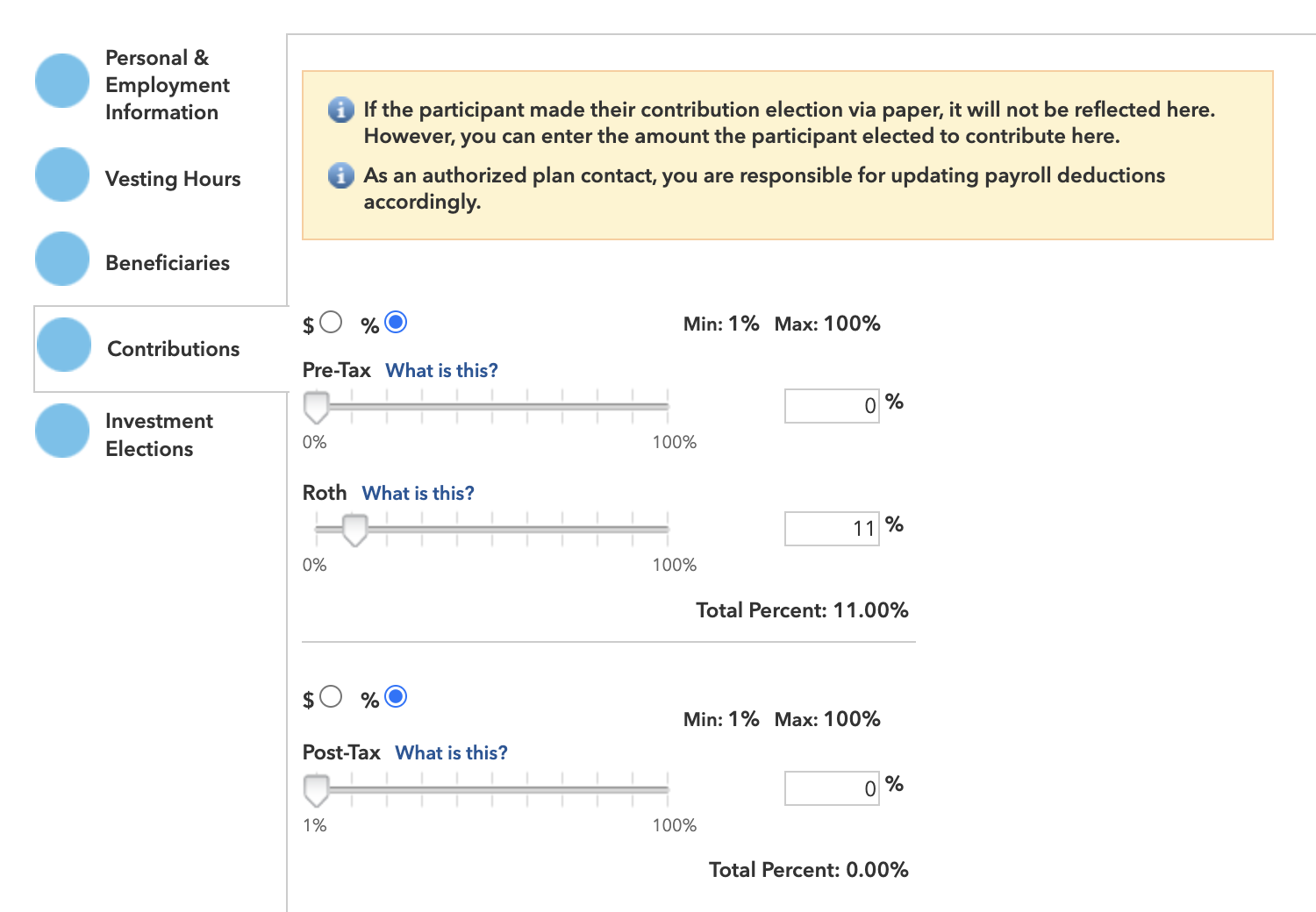Open the Contributions section tab
This screenshot has width=1316, height=912.
(x=172, y=348)
